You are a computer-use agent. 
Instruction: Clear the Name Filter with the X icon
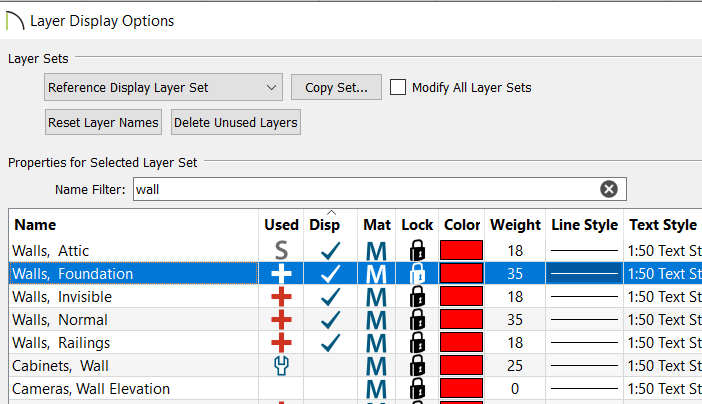click(609, 189)
